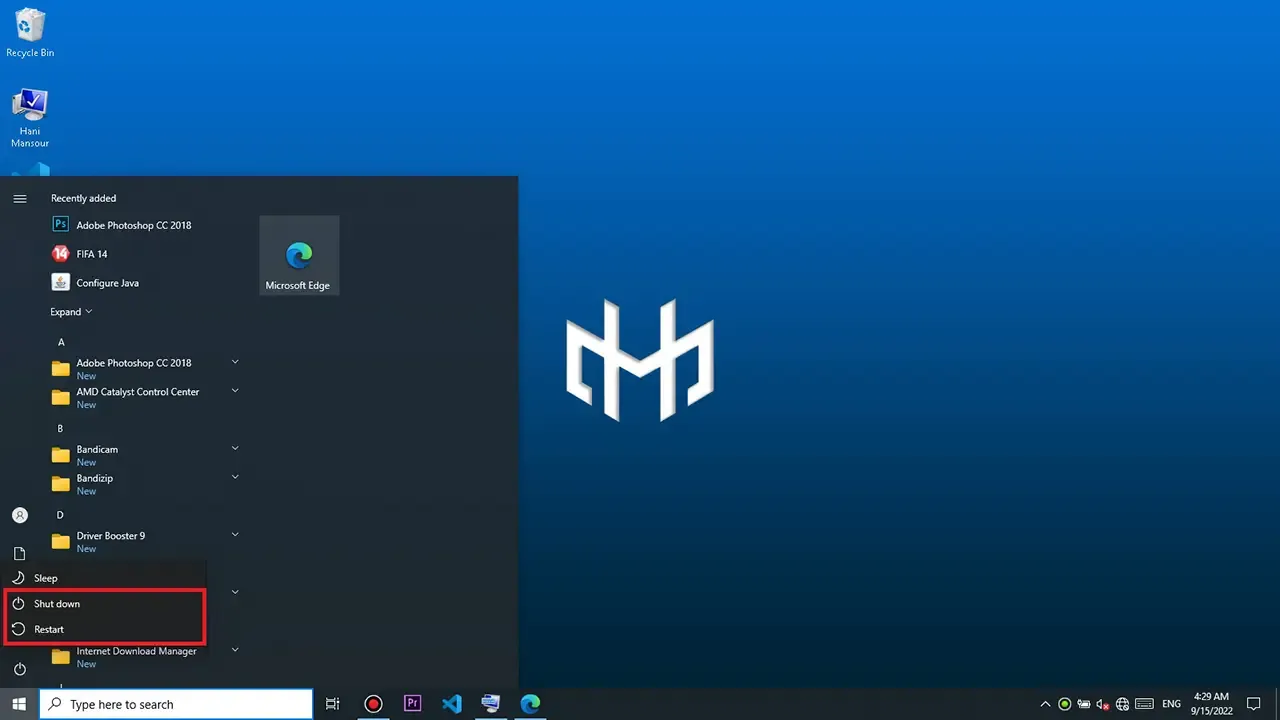The image size is (1280, 720).
Task: Click the Windows Start button
Action: tap(19, 704)
